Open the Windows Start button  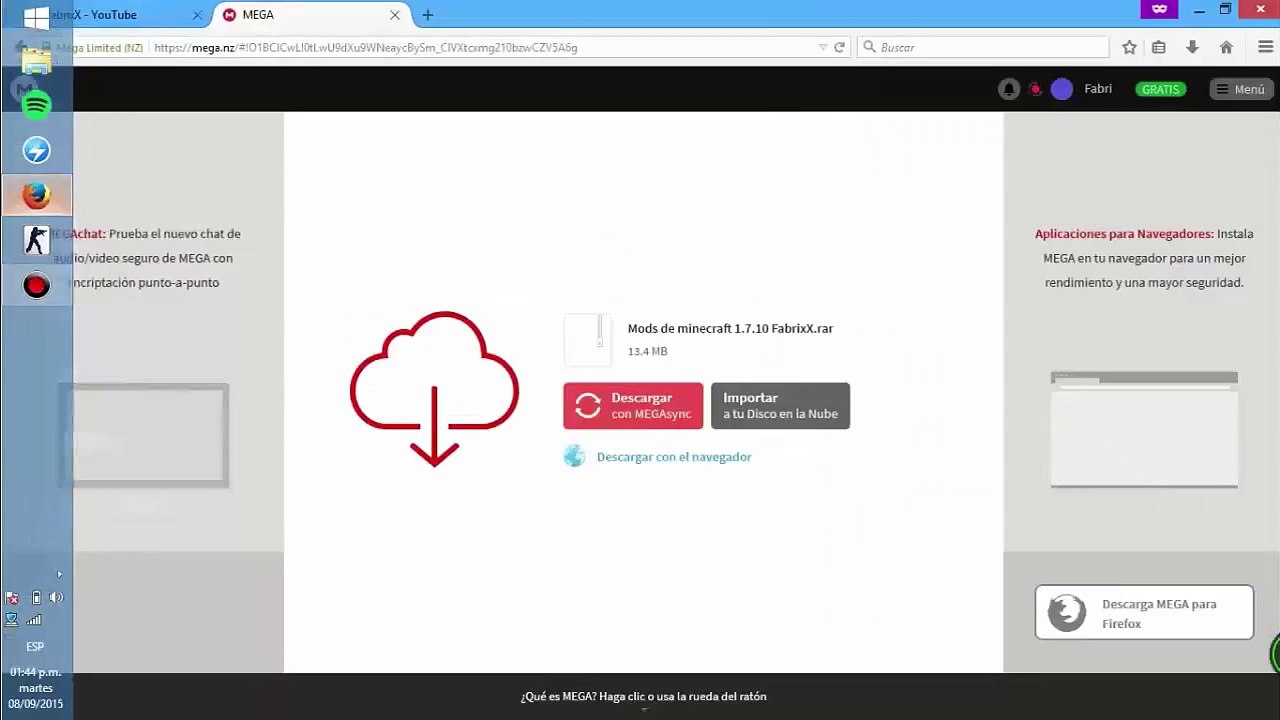[x=36, y=18]
